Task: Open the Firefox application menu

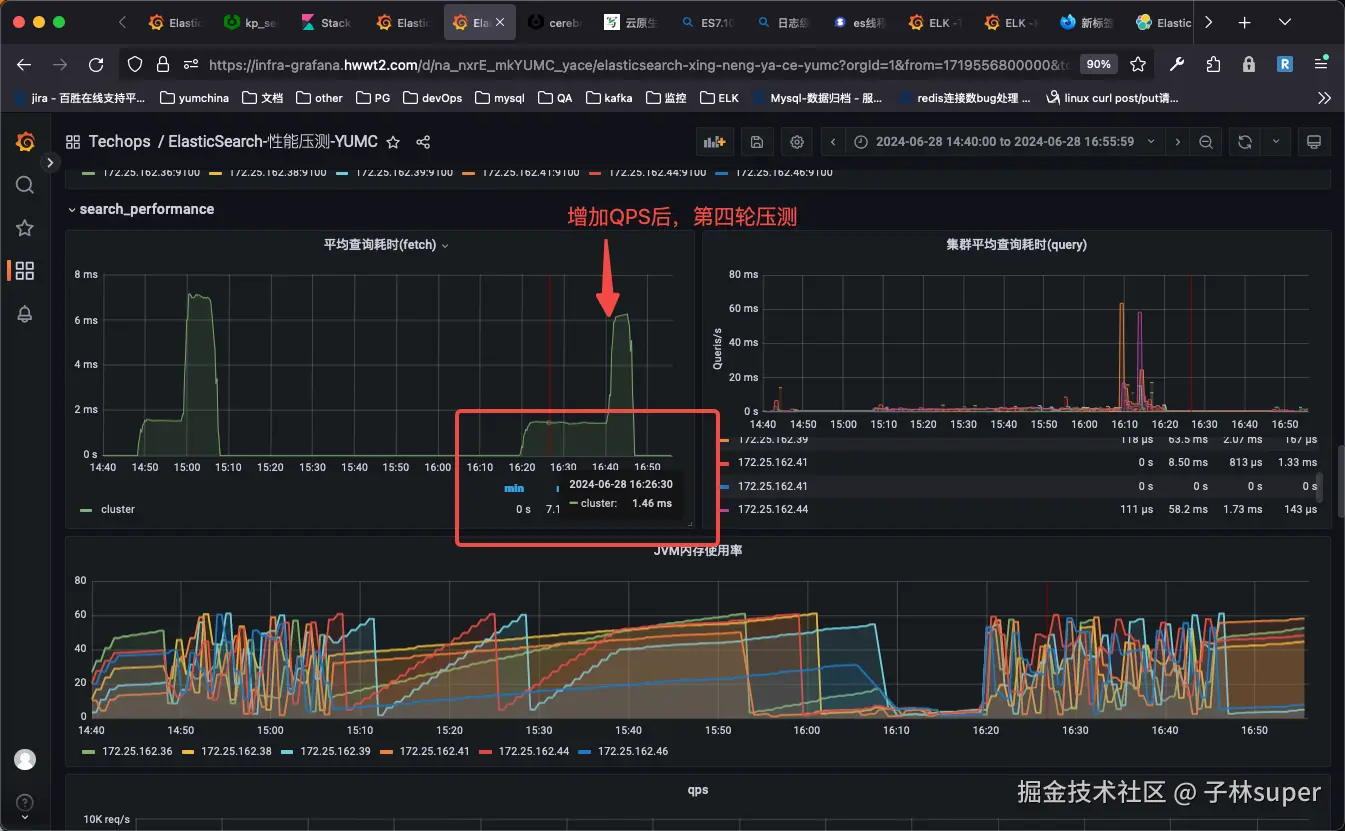Action: pyautogui.click(x=1321, y=64)
